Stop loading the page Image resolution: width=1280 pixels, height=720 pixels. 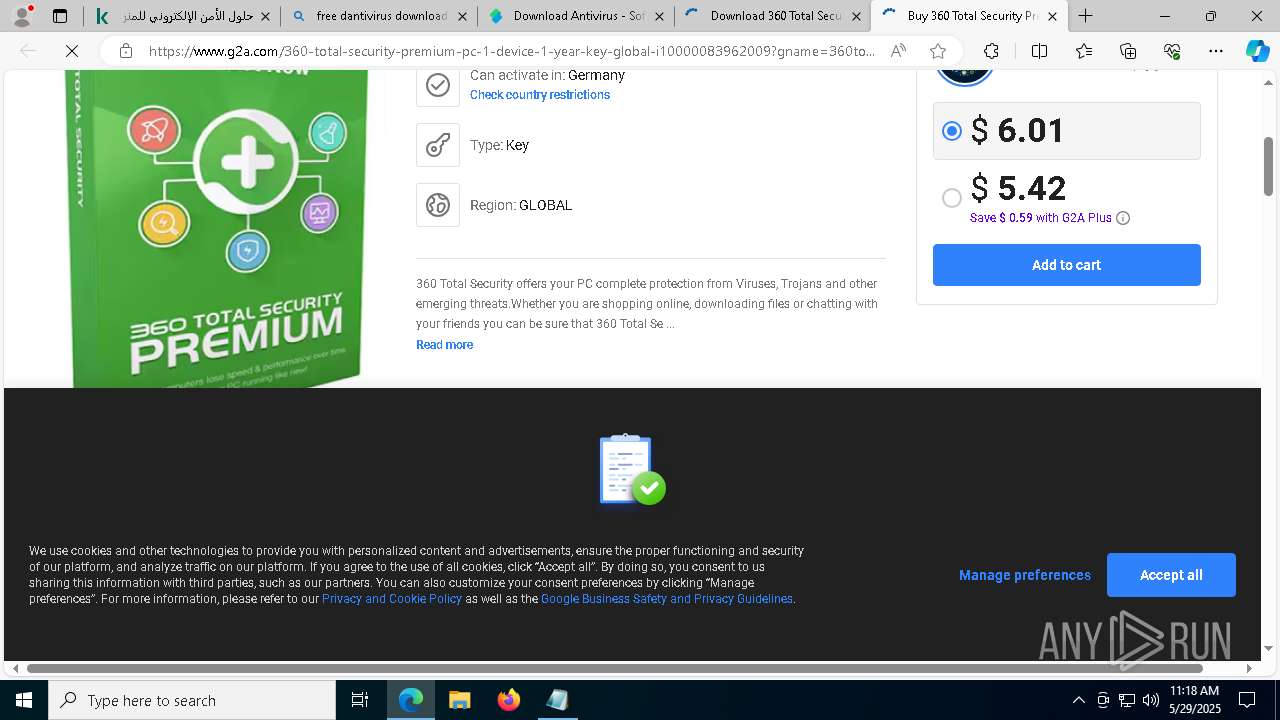(x=72, y=51)
